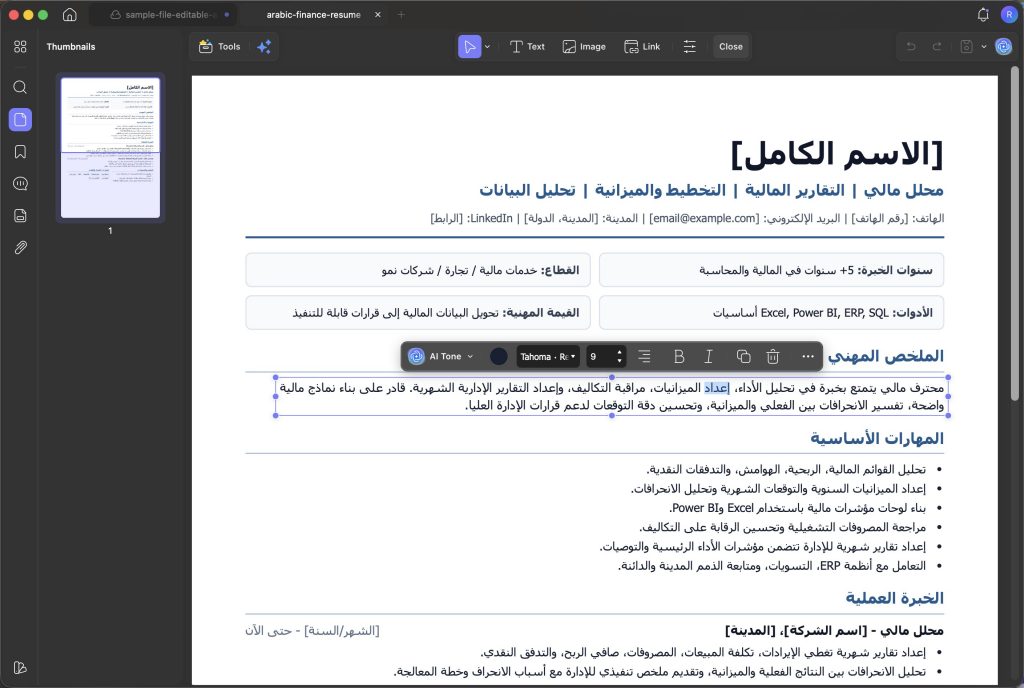
Task: Click the Close edit mode button
Action: click(731, 46)
